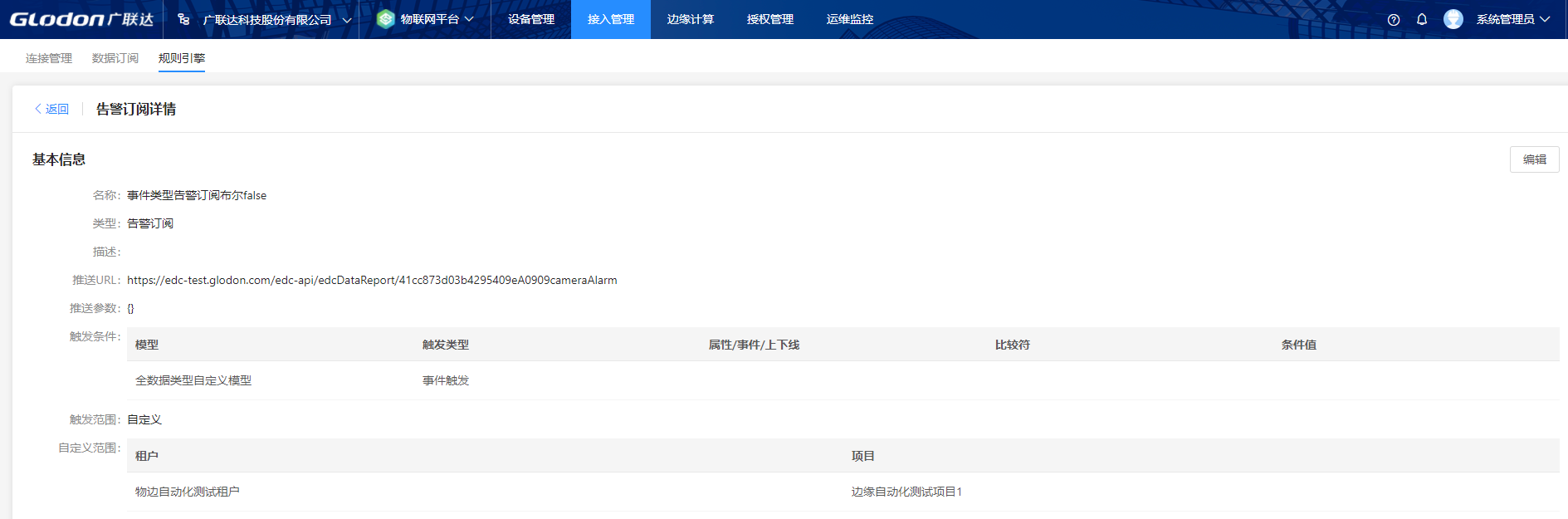Click the 自定义范围 field label

[89, 448]
